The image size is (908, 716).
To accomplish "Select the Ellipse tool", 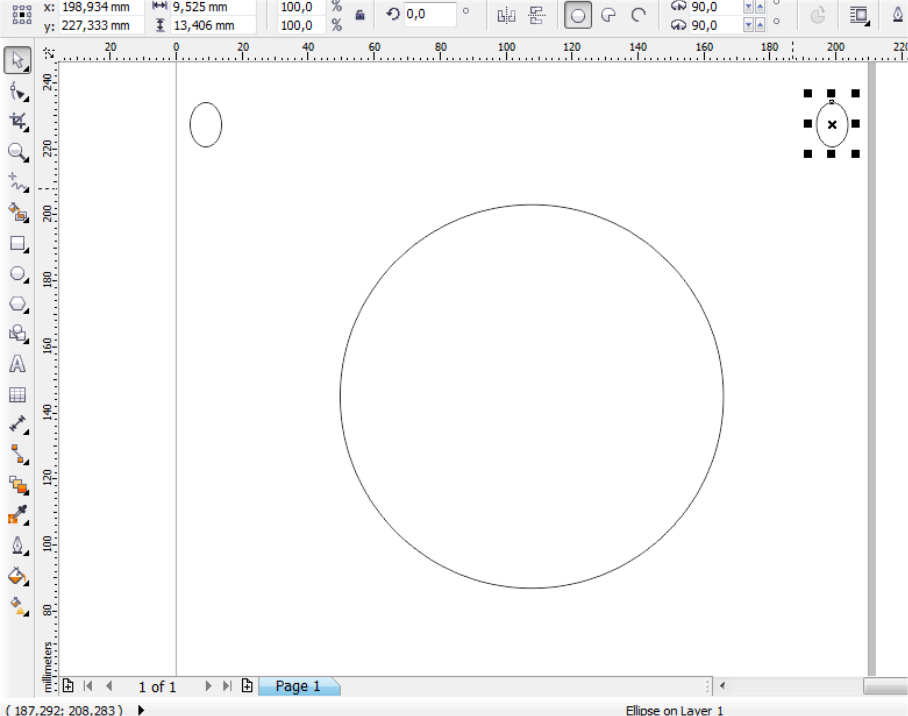I will pyautogui.click(x=16, y=274).
